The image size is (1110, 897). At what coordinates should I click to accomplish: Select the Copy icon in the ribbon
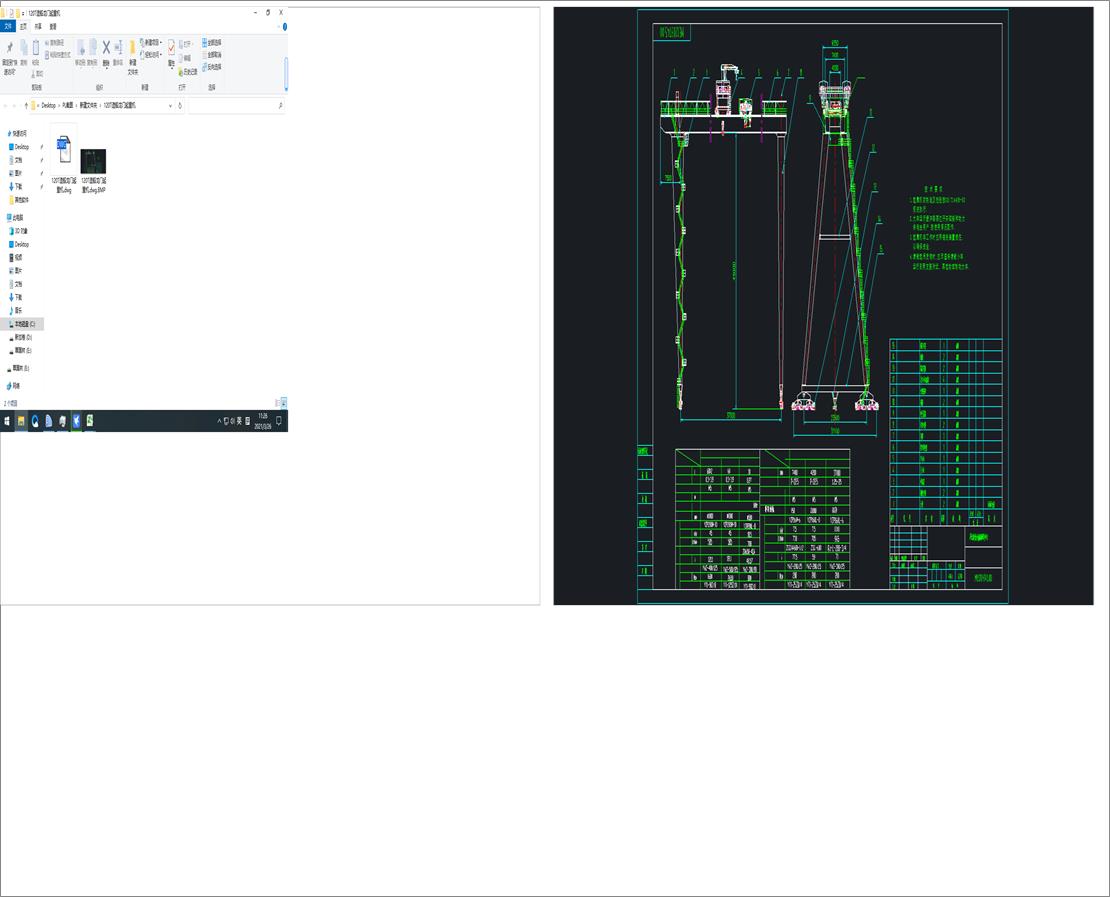click(x=23, y=46)
